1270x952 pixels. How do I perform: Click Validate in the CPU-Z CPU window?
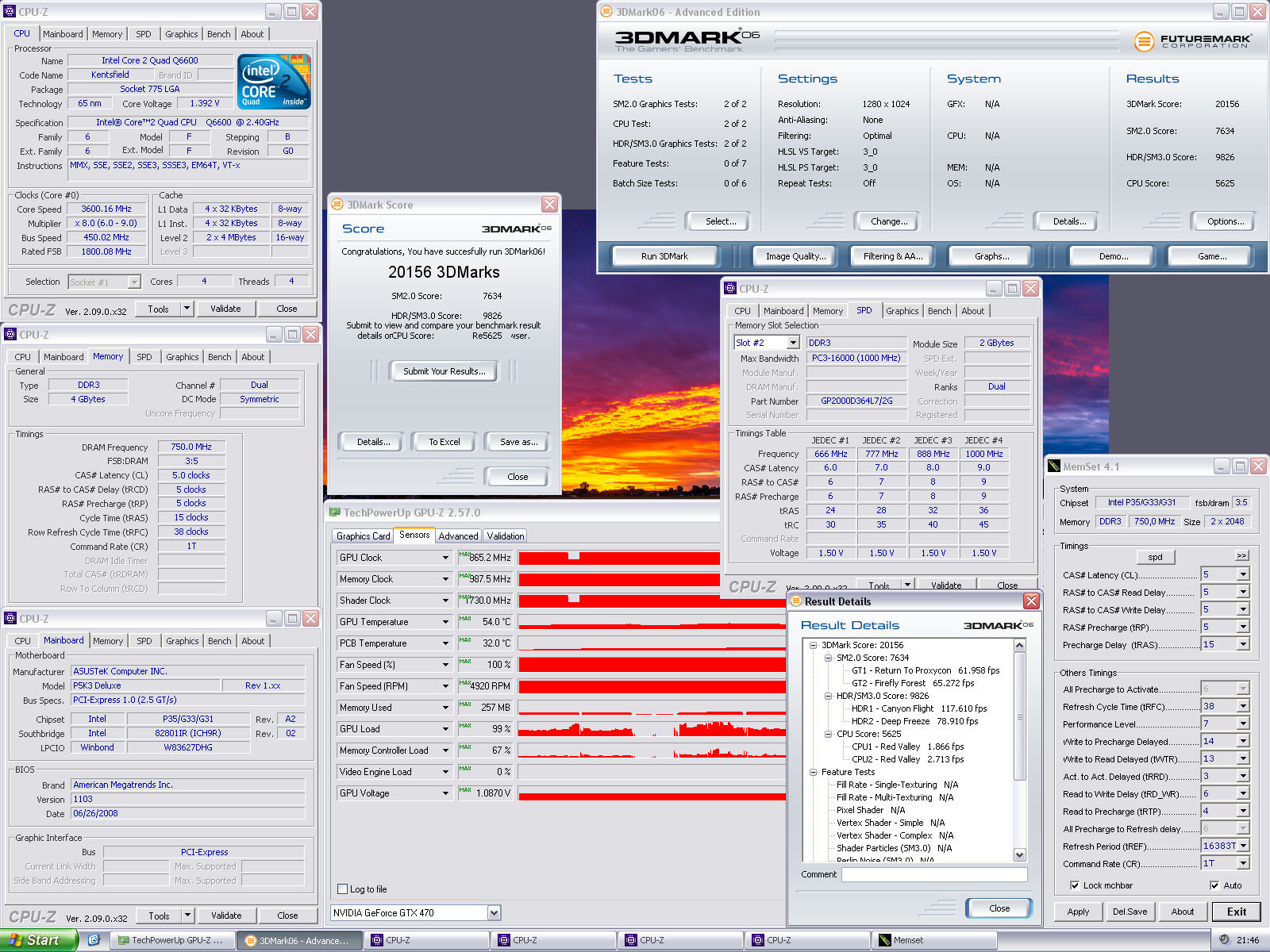[225, 309]
